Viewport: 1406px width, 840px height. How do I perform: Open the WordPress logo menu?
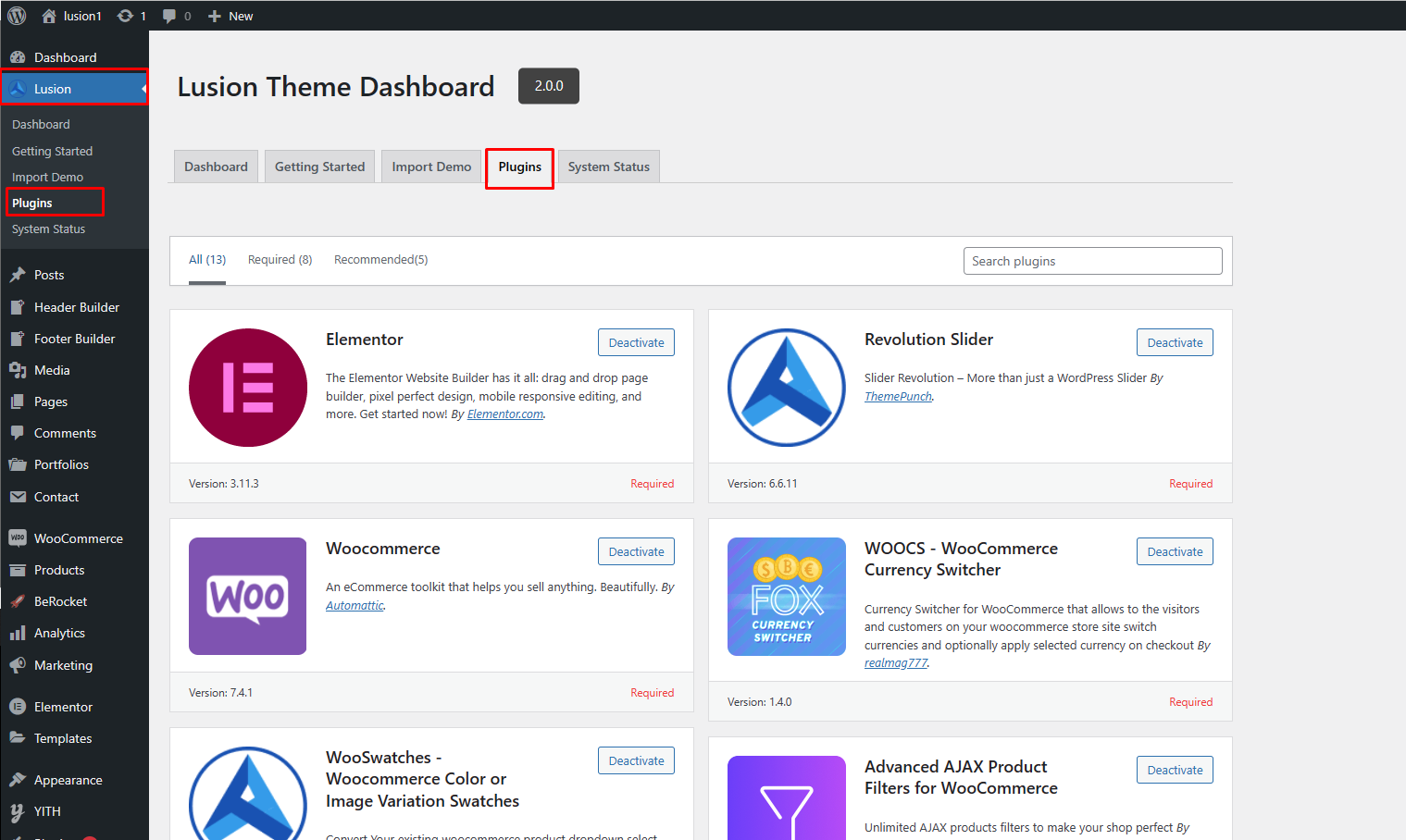(17, 16)
